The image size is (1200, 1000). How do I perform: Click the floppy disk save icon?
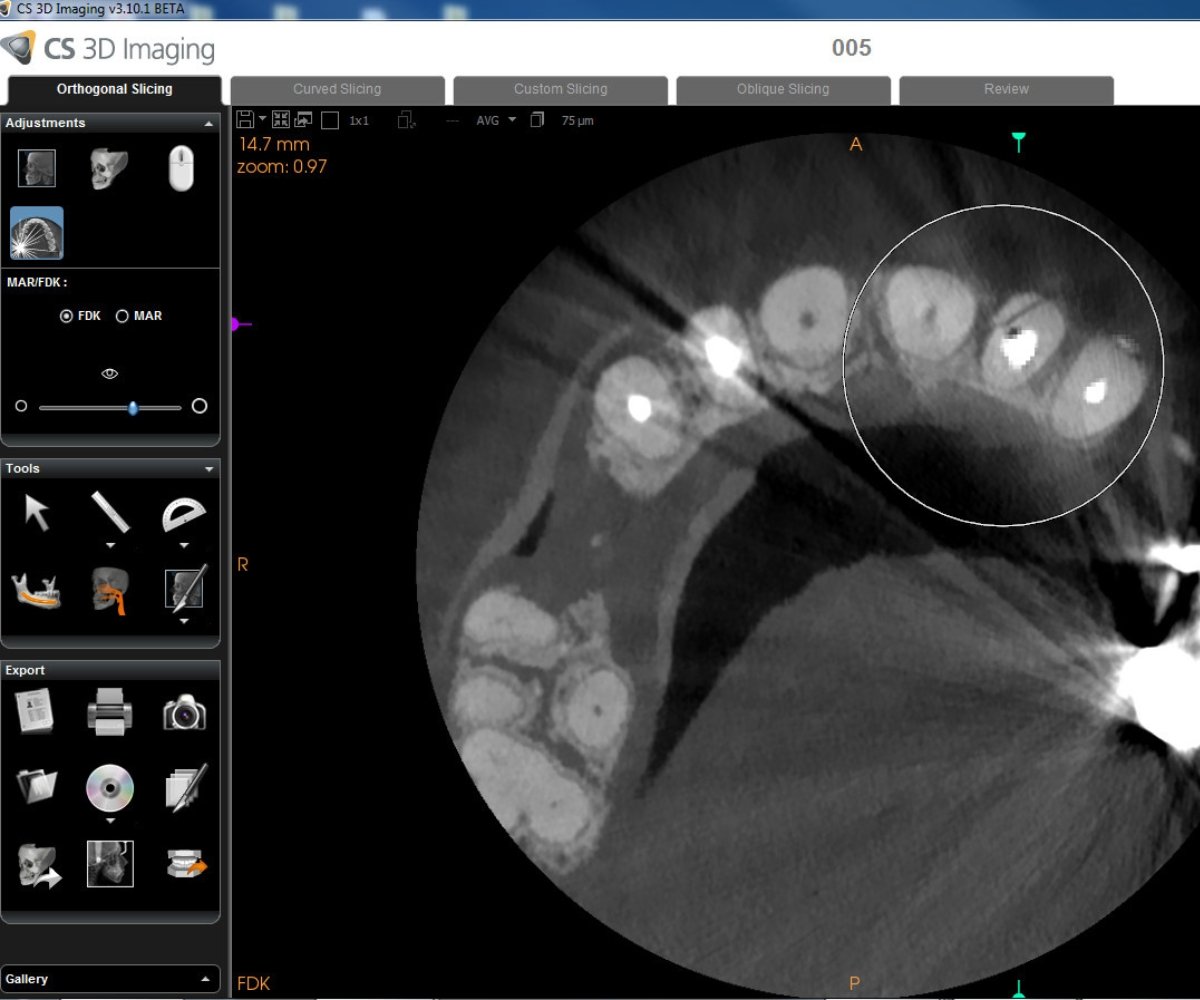[245, 120]
